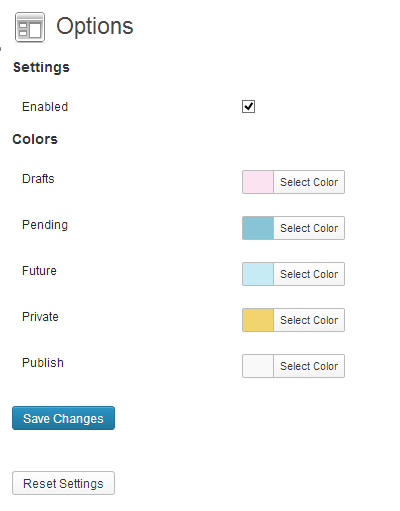This screenshot has width=400, height=511.
Task: Click the light blue Future swatch
Action: point(258,274)
